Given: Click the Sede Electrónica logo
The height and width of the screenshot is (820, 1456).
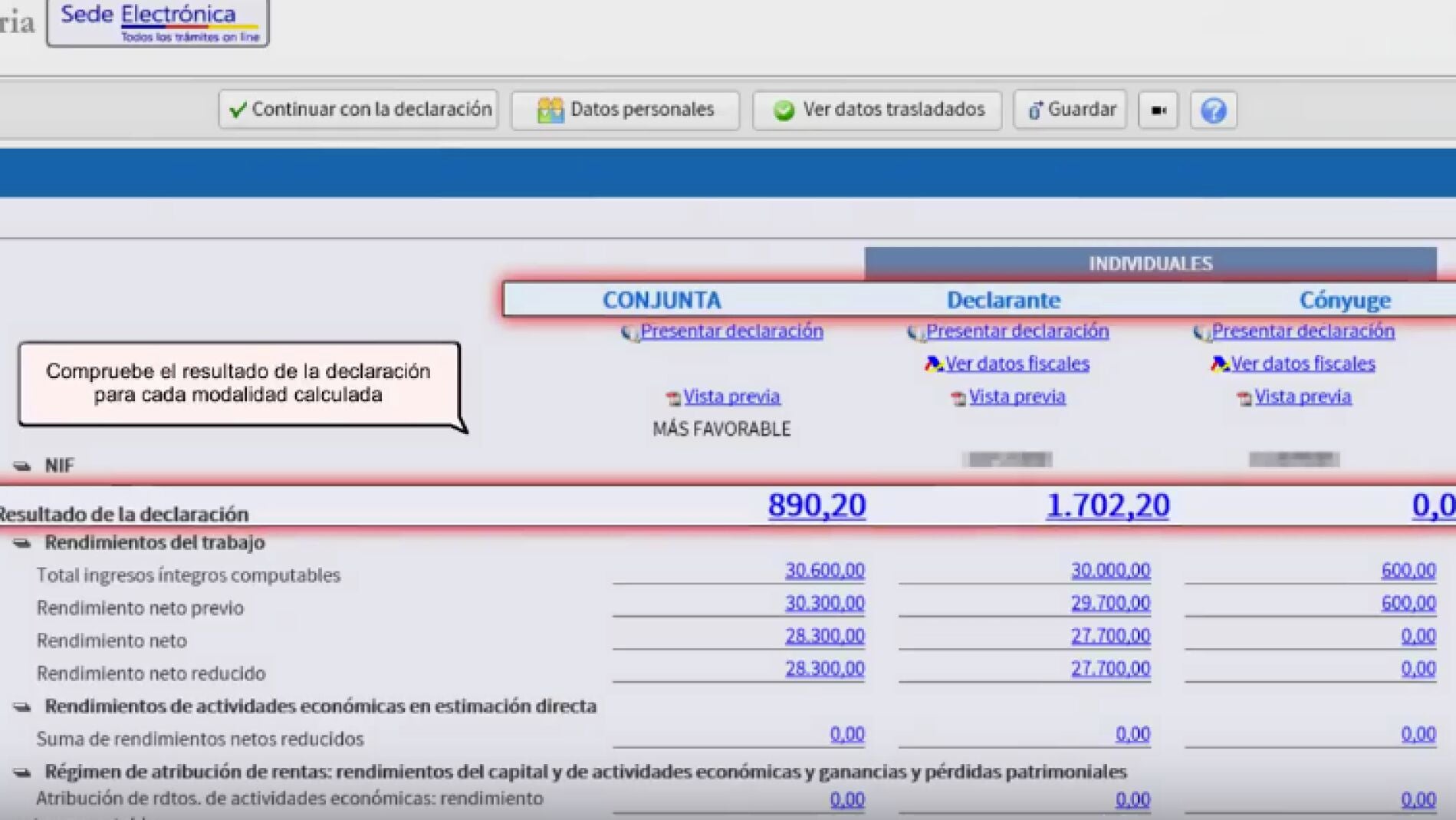Looking at the screenshot, I should [158, 22].
